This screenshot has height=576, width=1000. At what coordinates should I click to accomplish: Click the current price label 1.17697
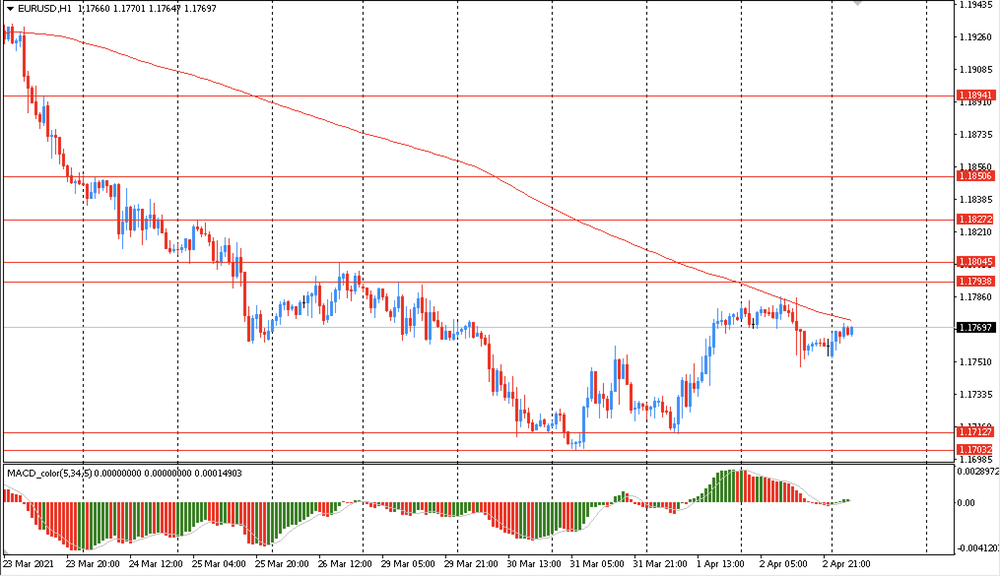pos(976,327)
